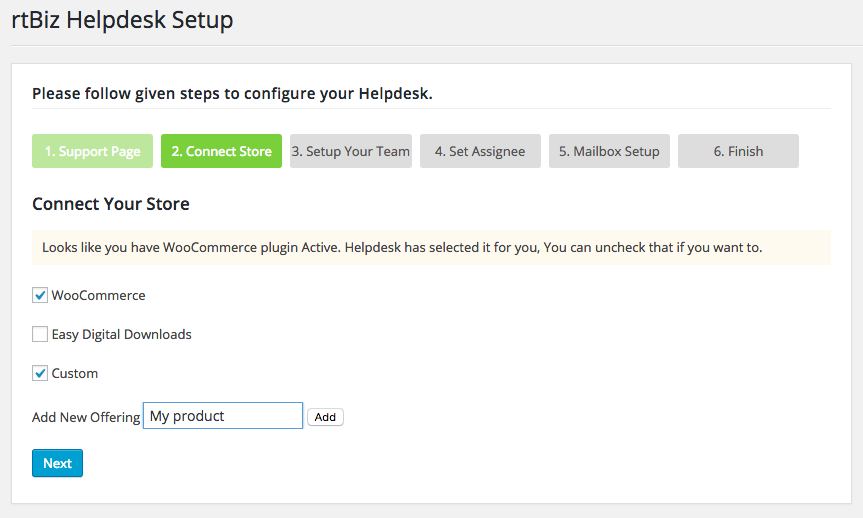Click the Add New Offering label
Screen dimensions: 863x518
tap(86, 417)
